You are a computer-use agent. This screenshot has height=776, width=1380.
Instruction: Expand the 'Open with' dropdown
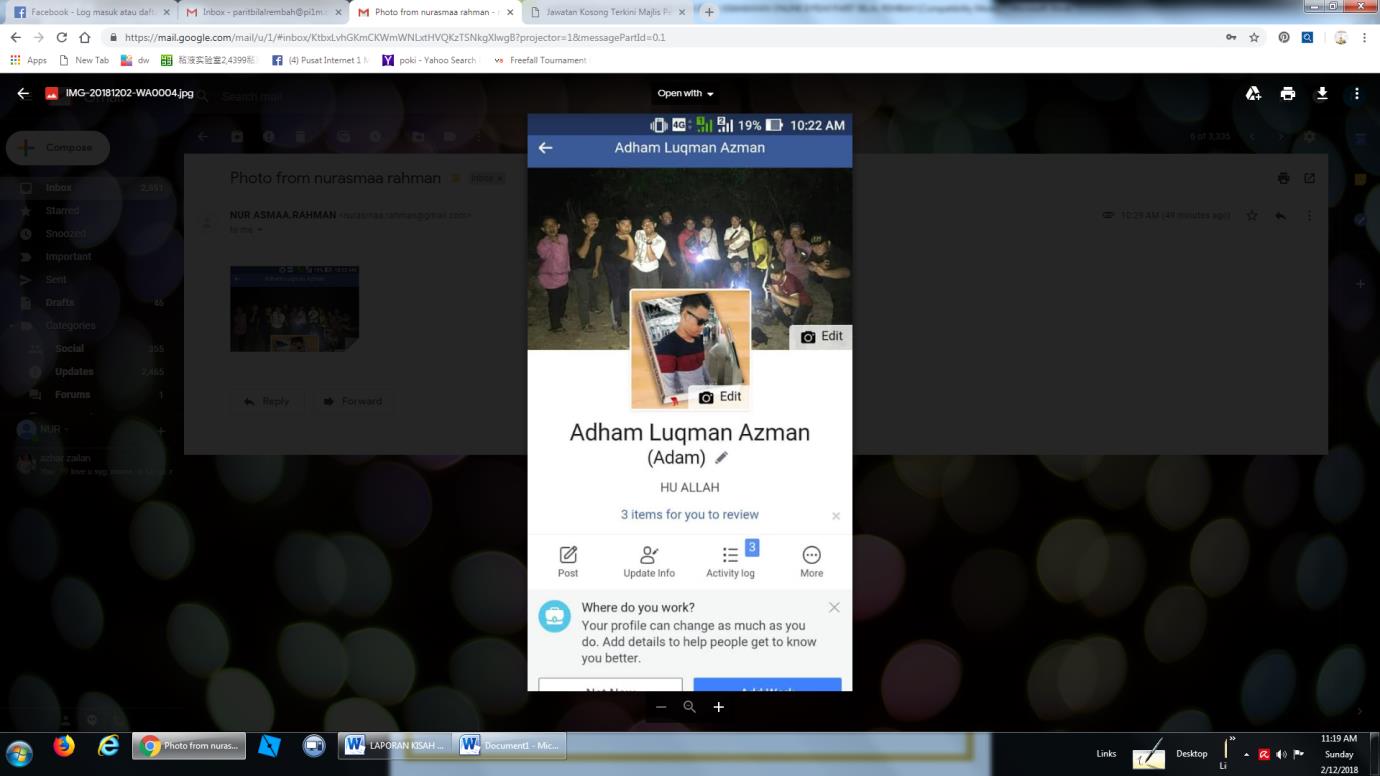tap(685, 94)
